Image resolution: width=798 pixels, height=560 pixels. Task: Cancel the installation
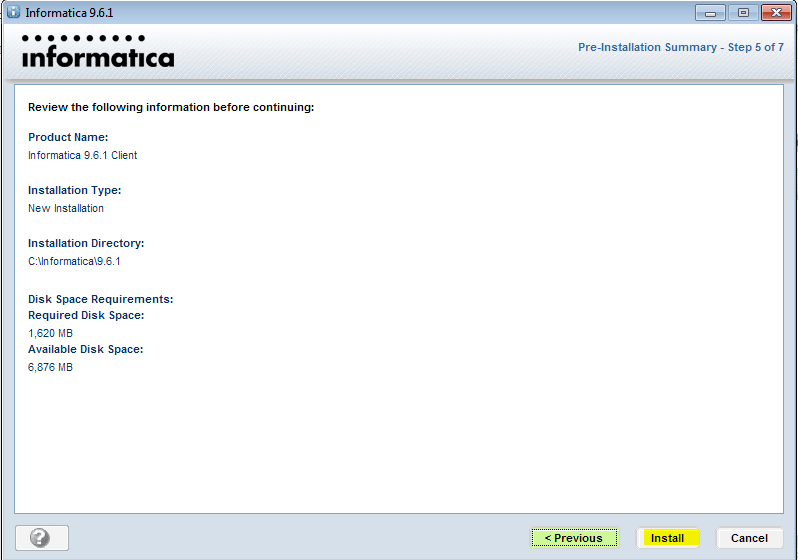[749, 538]
